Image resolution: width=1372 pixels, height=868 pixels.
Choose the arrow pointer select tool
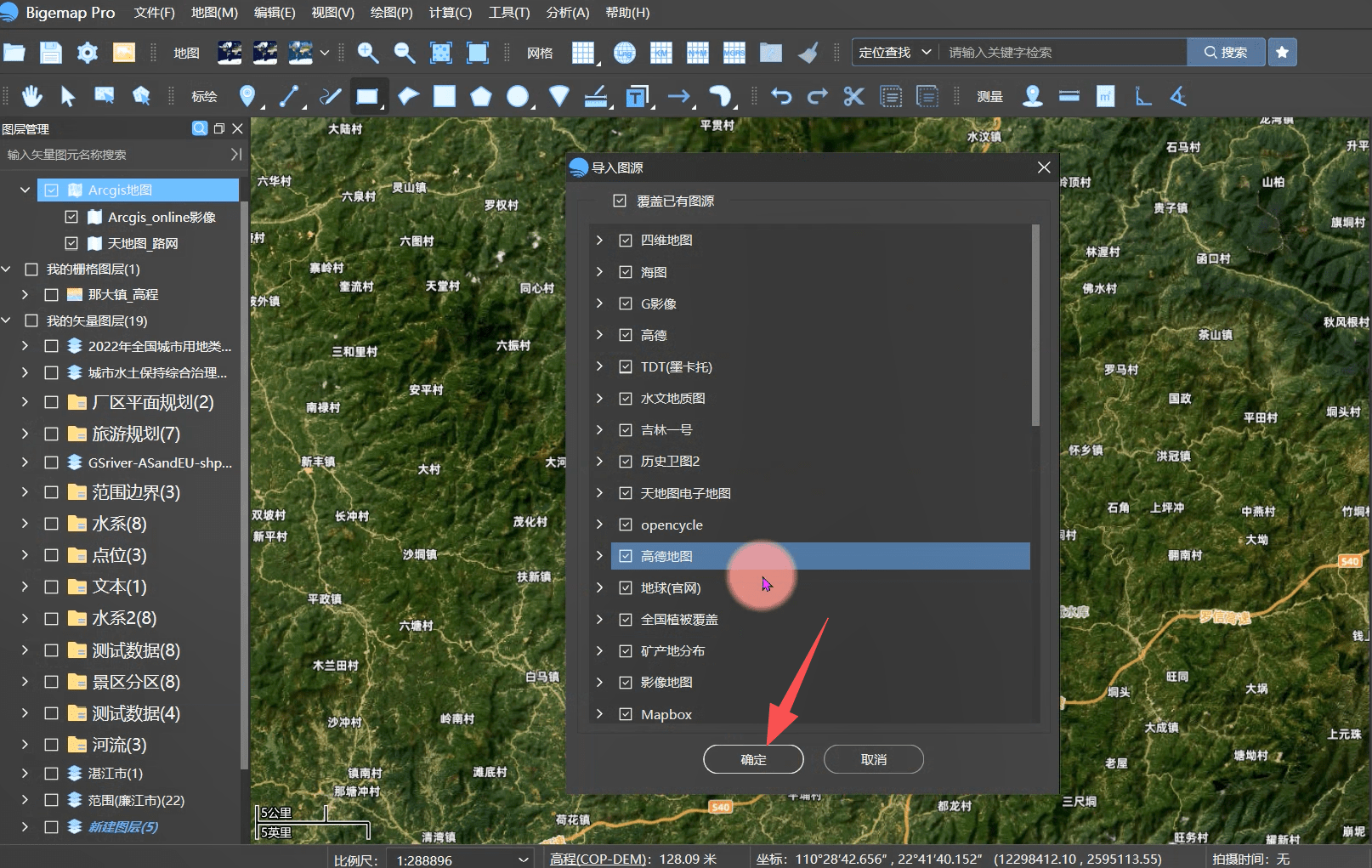coord(68,96)
